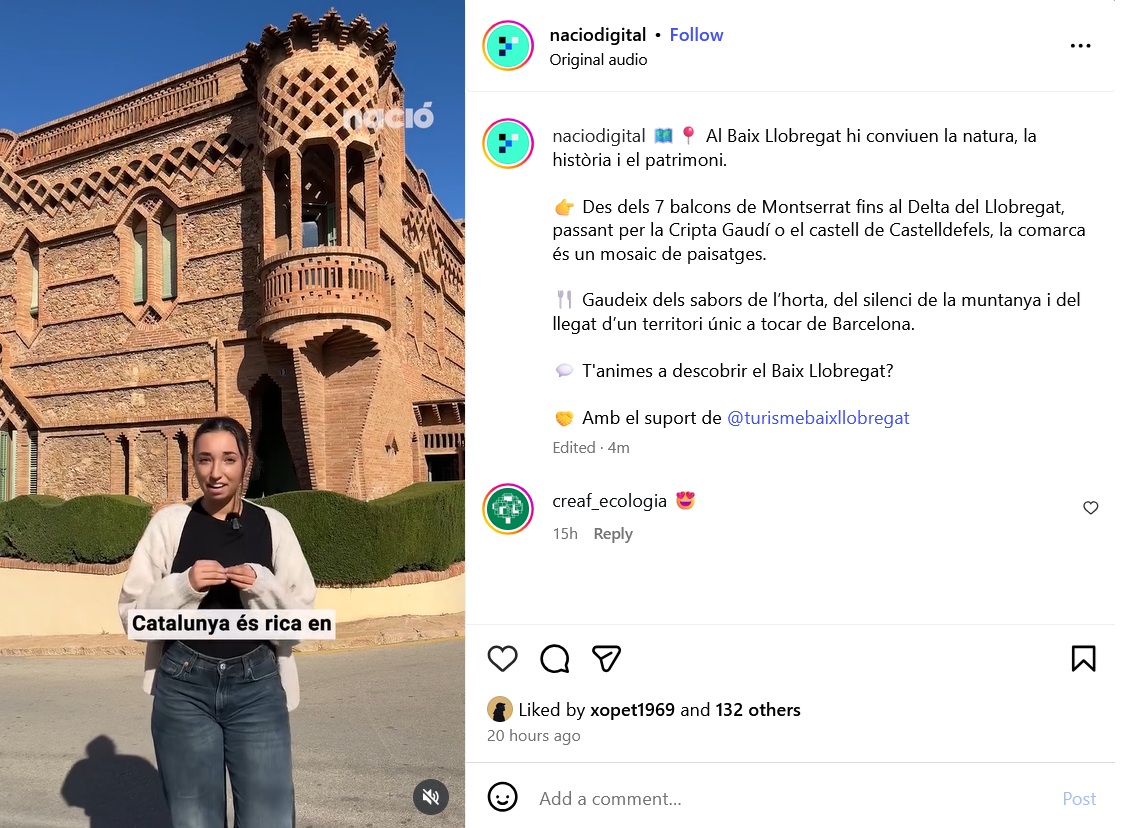
Task: Open the Original audio link
Action: 598,59
